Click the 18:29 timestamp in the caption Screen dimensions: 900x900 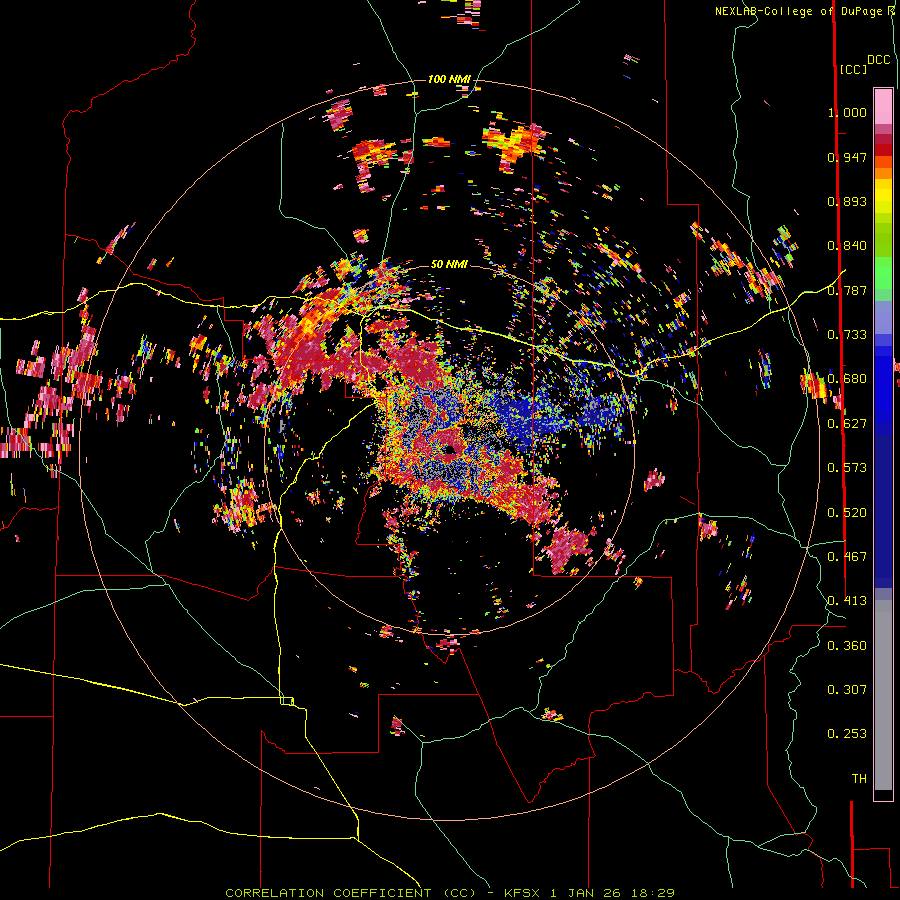(654, 893)
